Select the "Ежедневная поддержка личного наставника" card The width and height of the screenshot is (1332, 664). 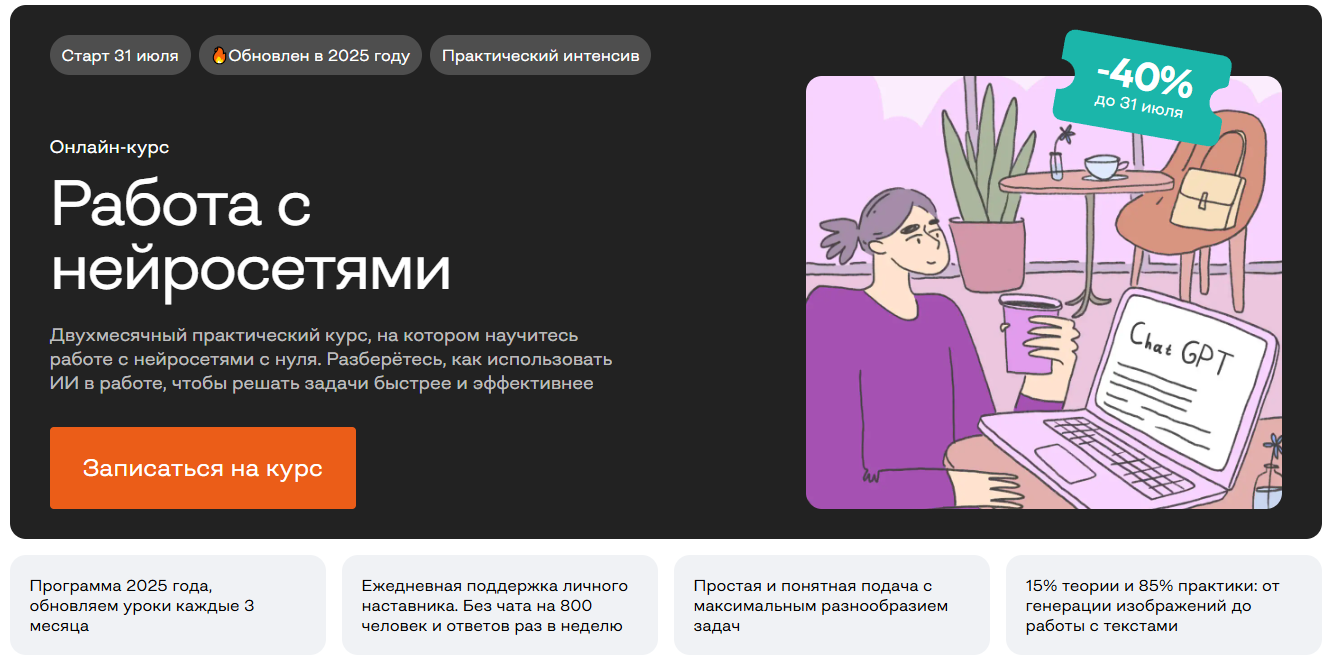pyautogui.click(x=500, y=605)
